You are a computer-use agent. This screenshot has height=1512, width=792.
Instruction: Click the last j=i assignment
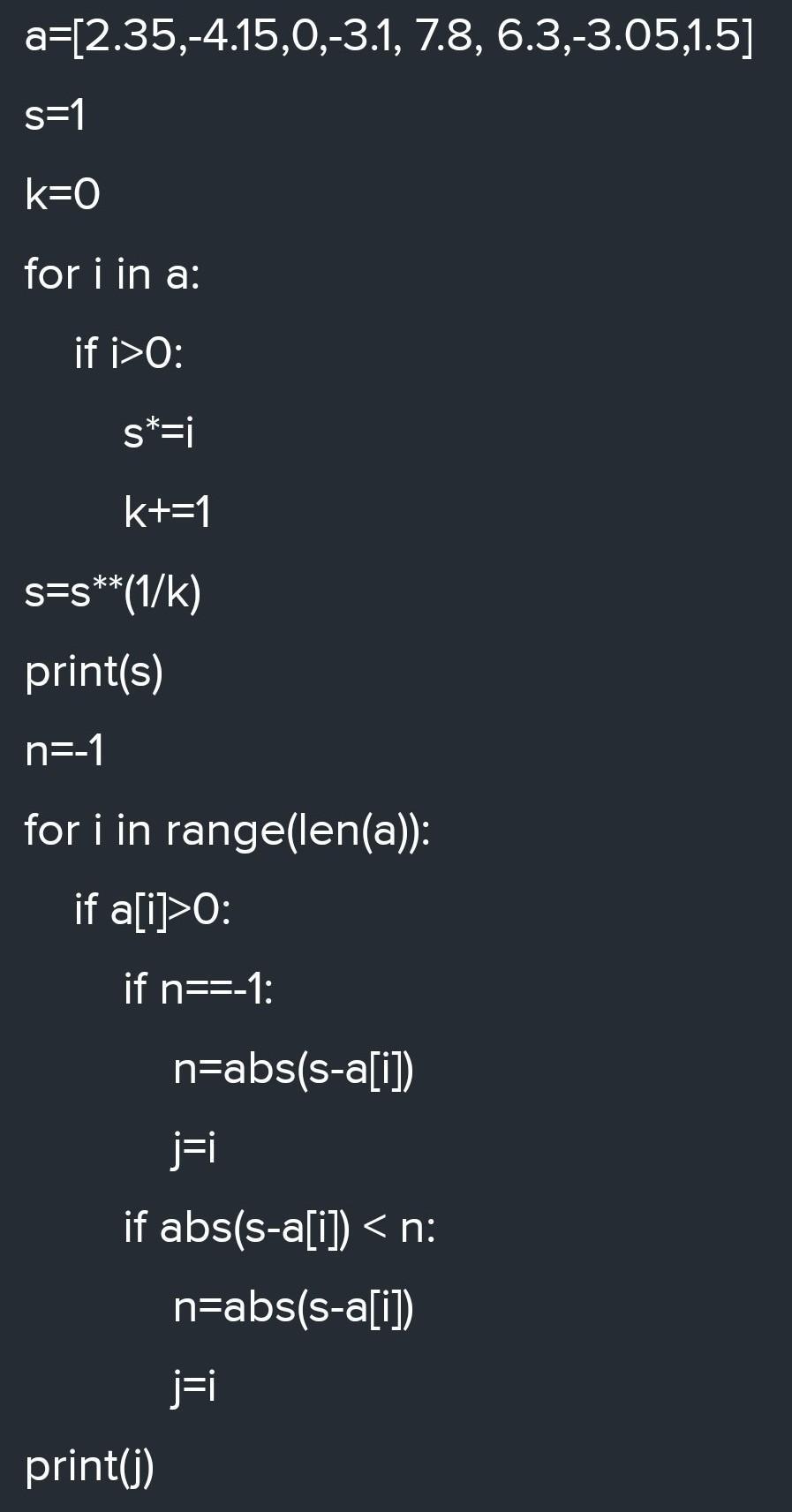[x=193, y=1388]
